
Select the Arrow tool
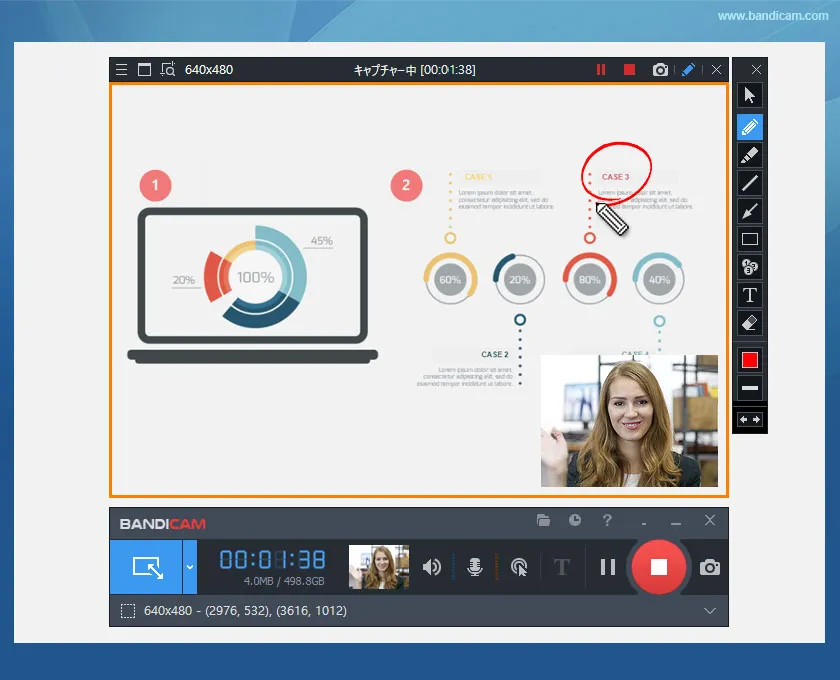coord(749,211)
